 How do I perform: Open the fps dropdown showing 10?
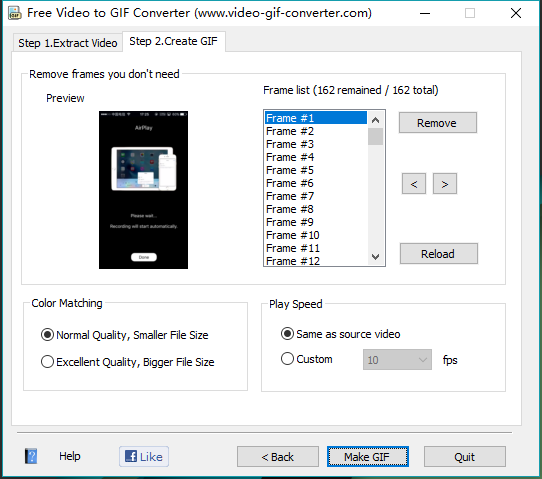pyautogui.click(x=397, y=360)
